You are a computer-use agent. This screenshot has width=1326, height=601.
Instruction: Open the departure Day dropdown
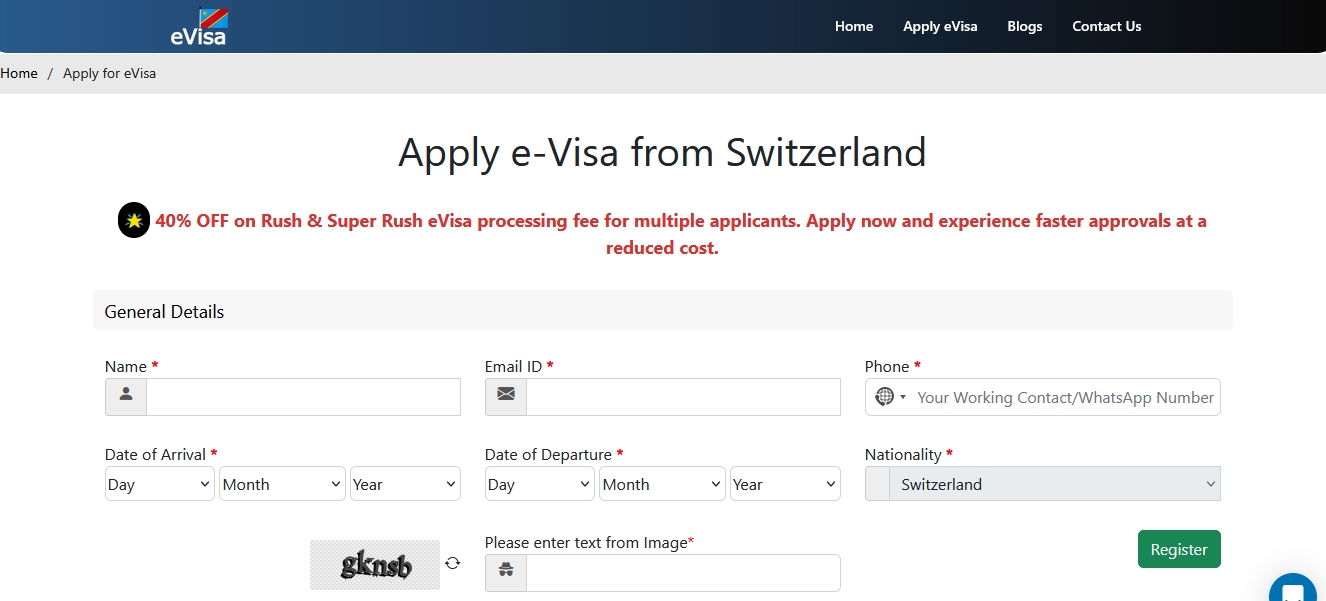540,484
